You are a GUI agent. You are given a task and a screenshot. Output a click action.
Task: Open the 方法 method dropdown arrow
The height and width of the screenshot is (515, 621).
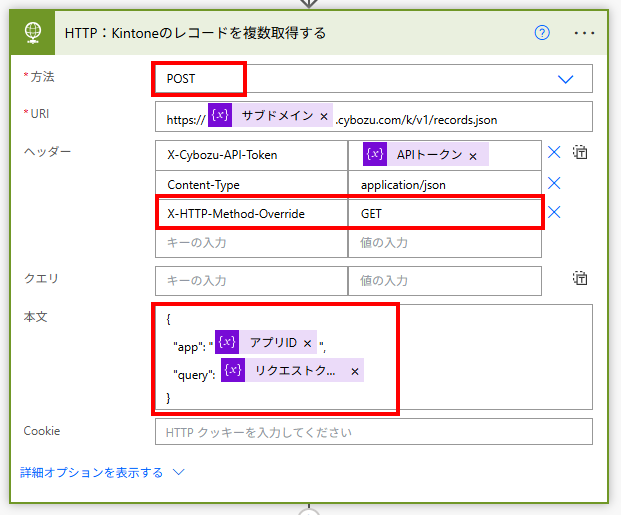pyautogui.click(x=565, y=79)
